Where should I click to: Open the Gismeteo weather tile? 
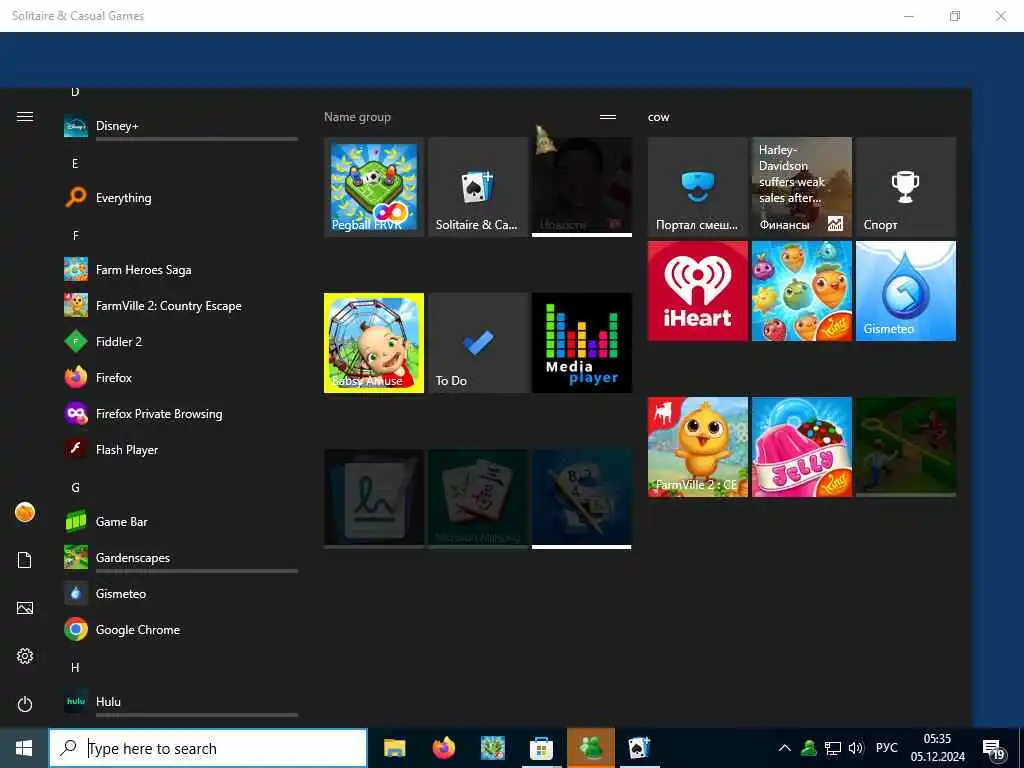coord(906,291)
